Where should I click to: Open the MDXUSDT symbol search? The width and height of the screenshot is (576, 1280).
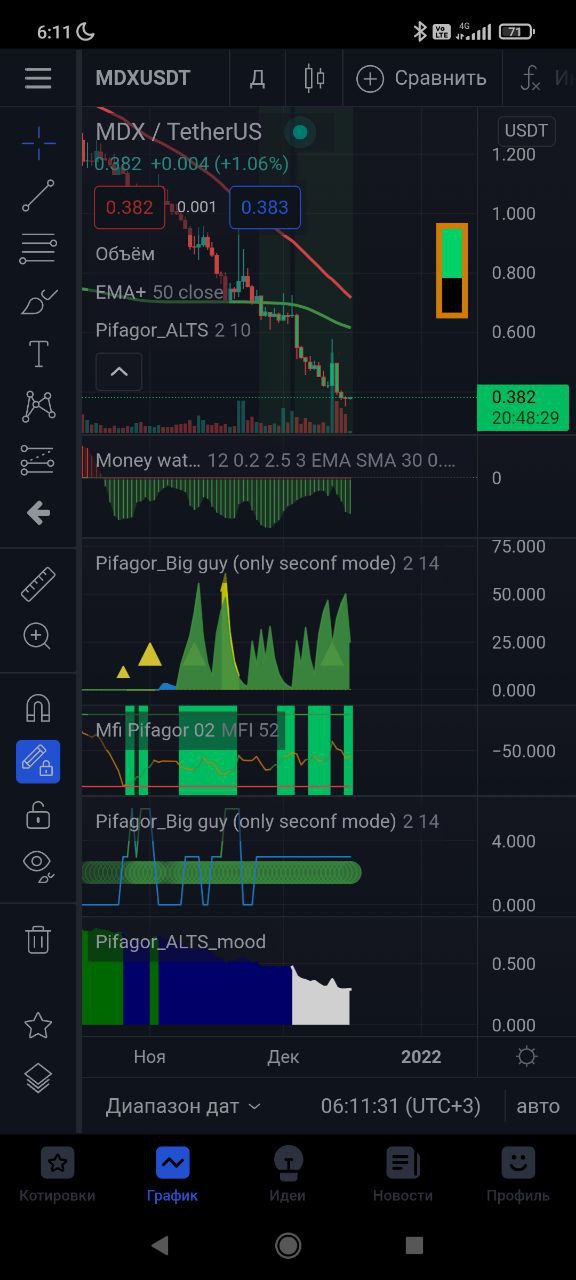[143, 78]
